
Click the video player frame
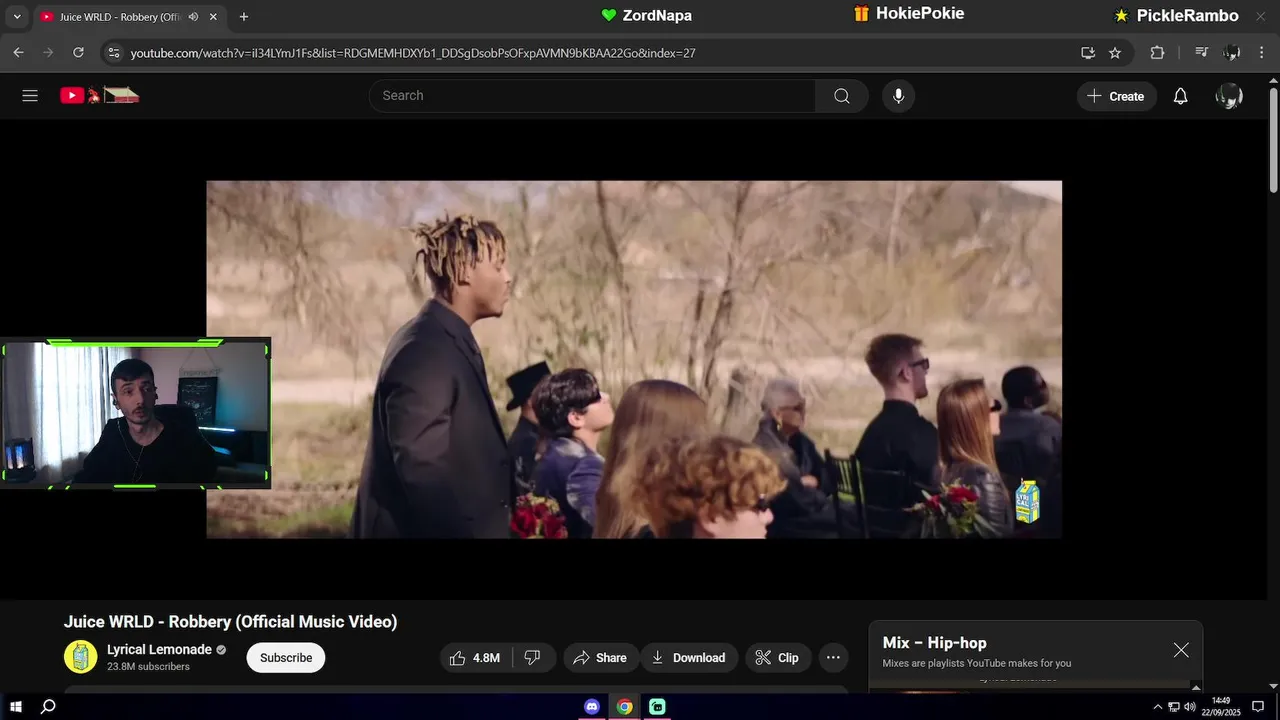pyautogui.click(x=634, y=359)
